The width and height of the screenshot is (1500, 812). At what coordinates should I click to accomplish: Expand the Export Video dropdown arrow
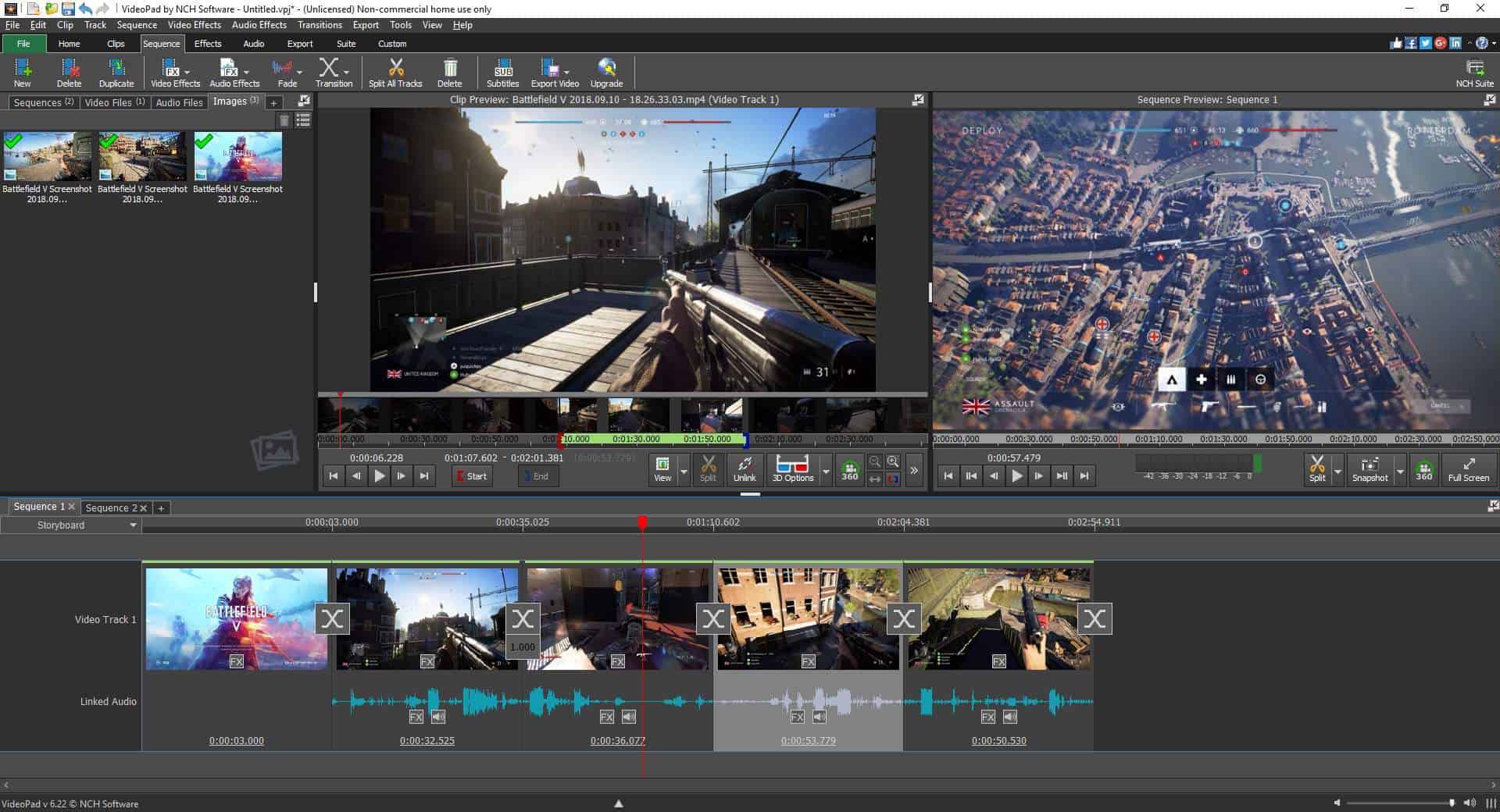click(x=566, y=72)
